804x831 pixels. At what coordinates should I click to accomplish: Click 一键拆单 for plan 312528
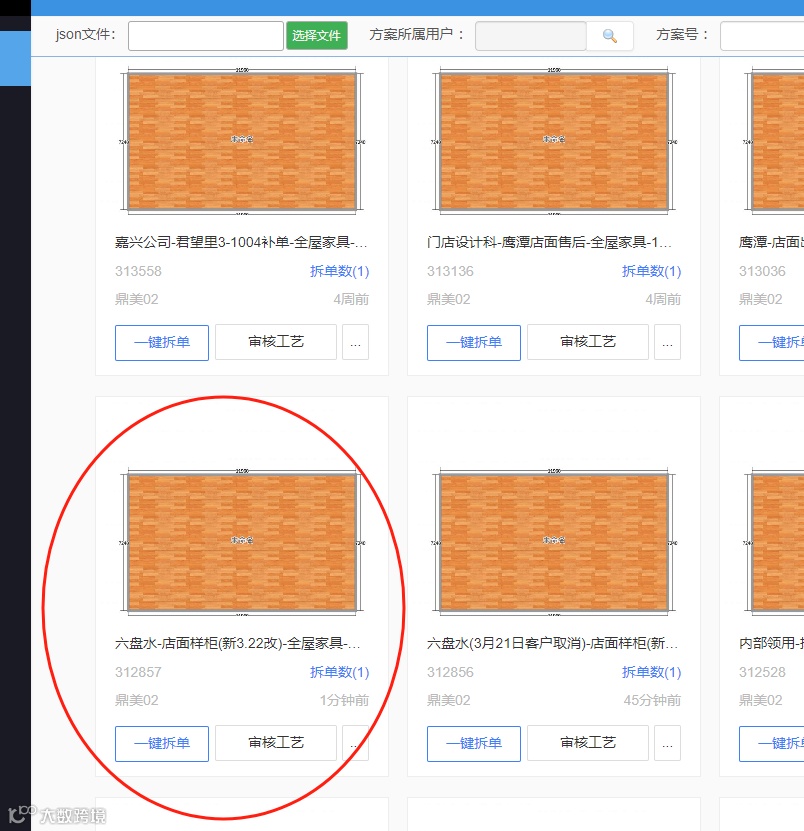[x=772, y=744]
